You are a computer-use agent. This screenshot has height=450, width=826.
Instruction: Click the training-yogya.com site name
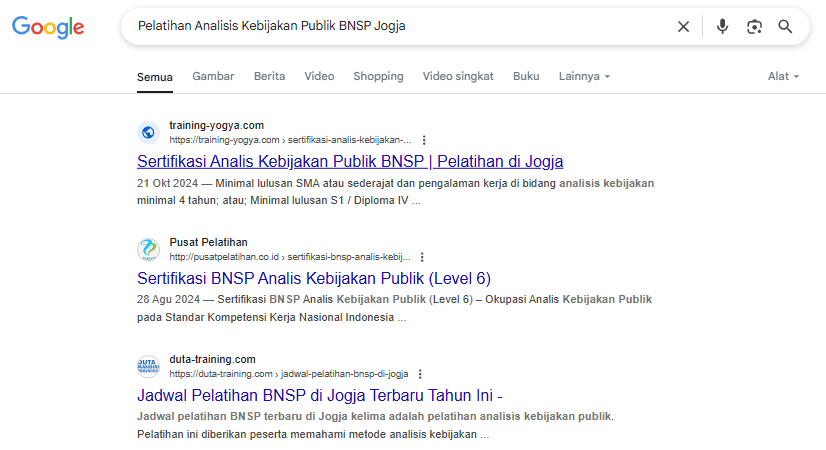click(x=217, y=125)
